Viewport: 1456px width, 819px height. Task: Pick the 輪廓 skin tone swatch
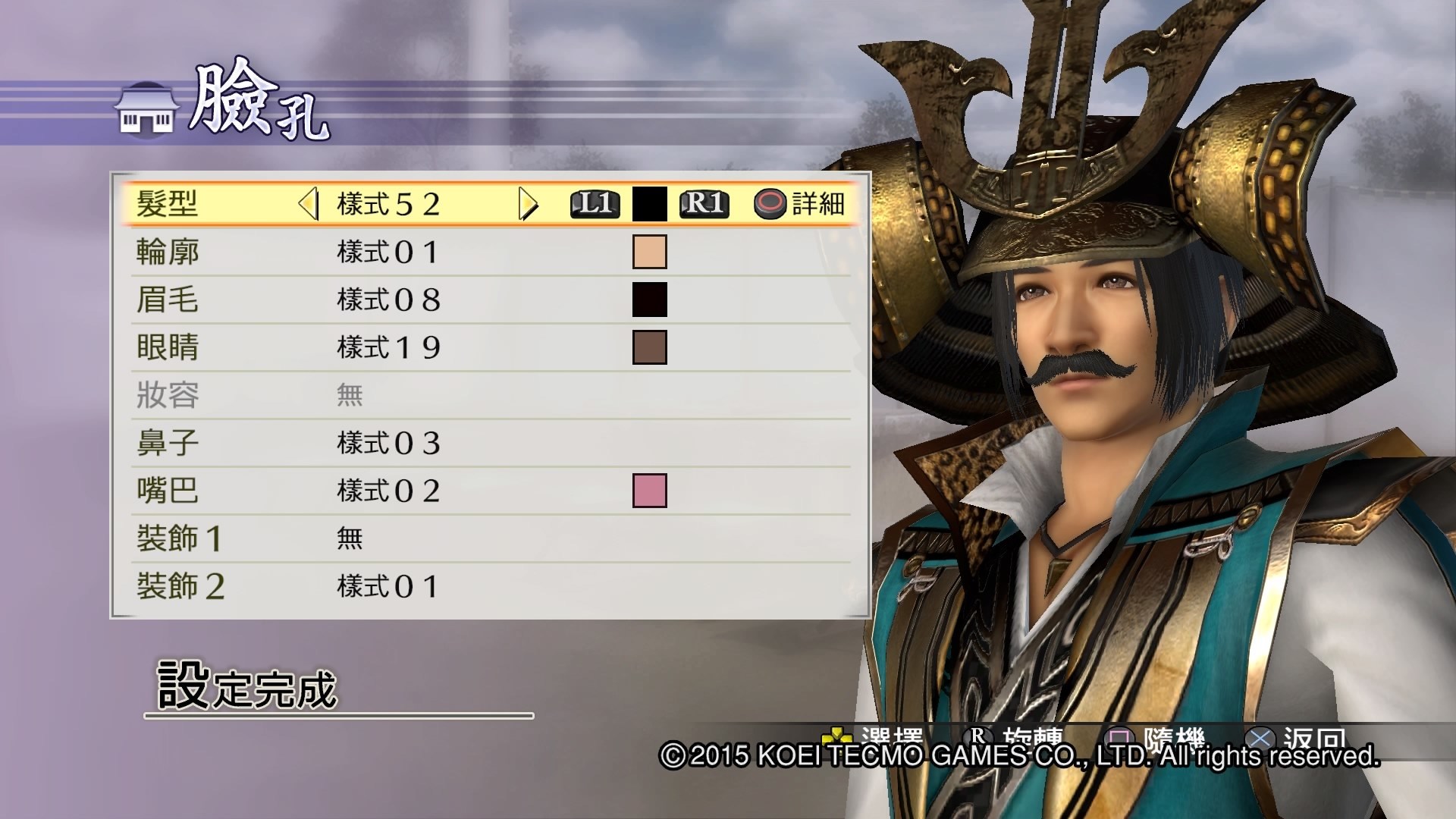(650, 252)
